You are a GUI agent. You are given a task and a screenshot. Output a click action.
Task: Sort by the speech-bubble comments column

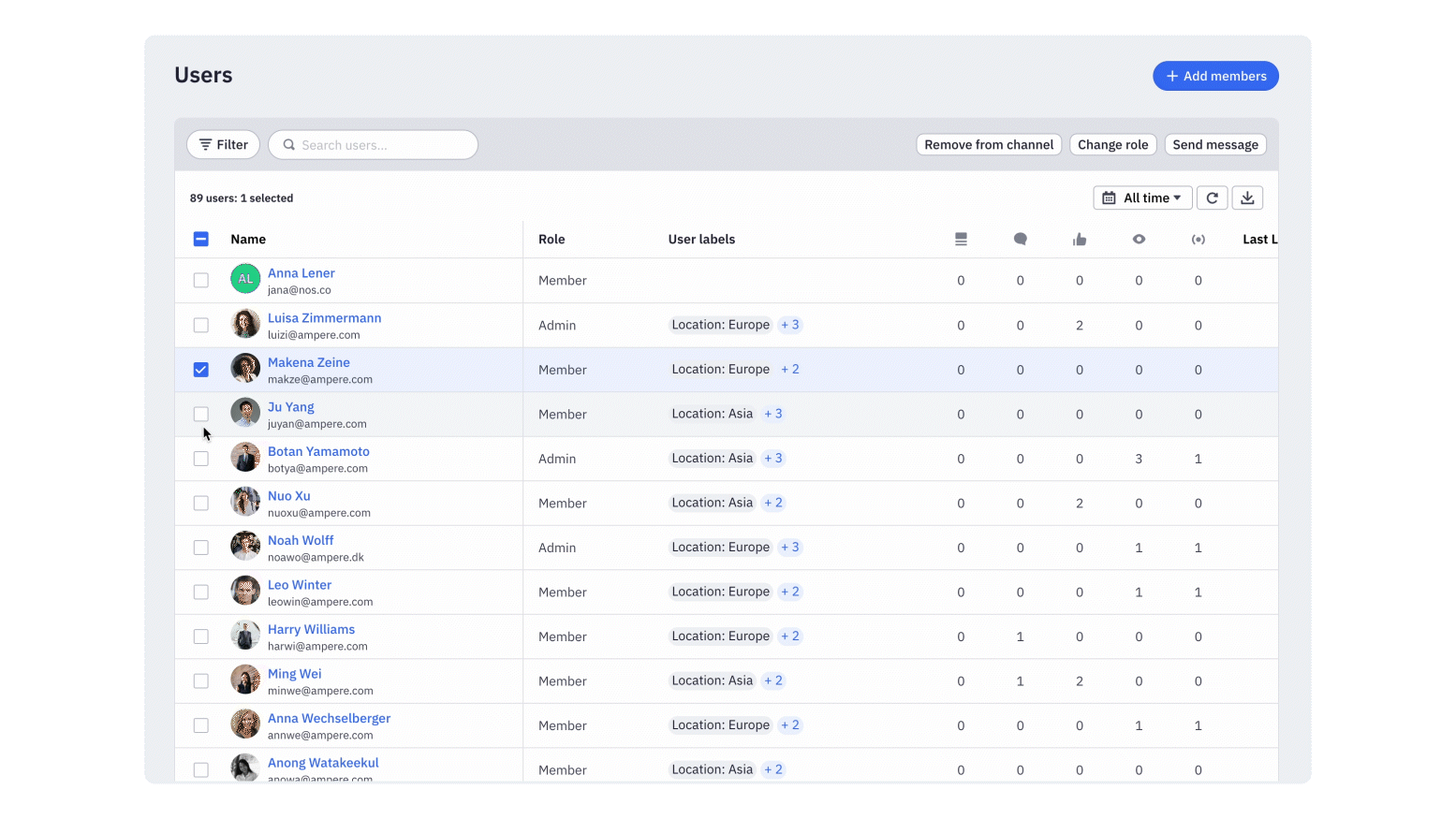[1020, 239]
